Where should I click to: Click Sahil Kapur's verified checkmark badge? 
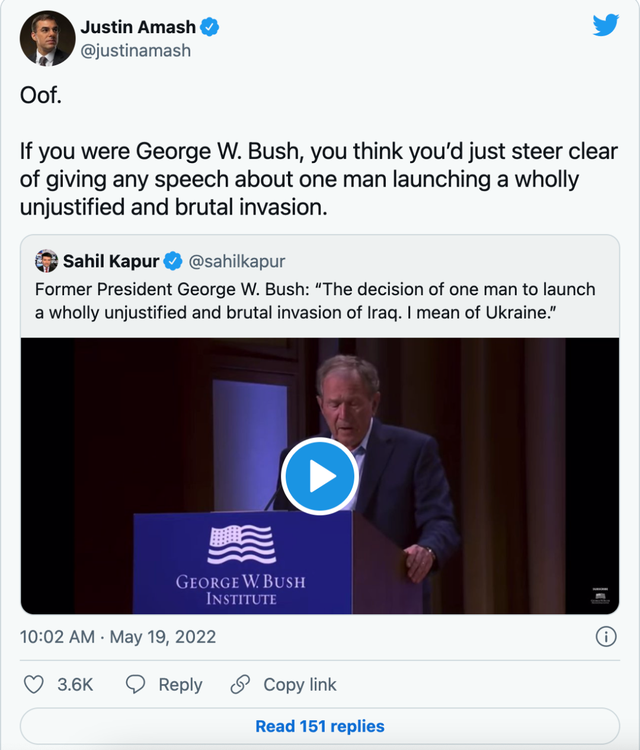point(172,261)
